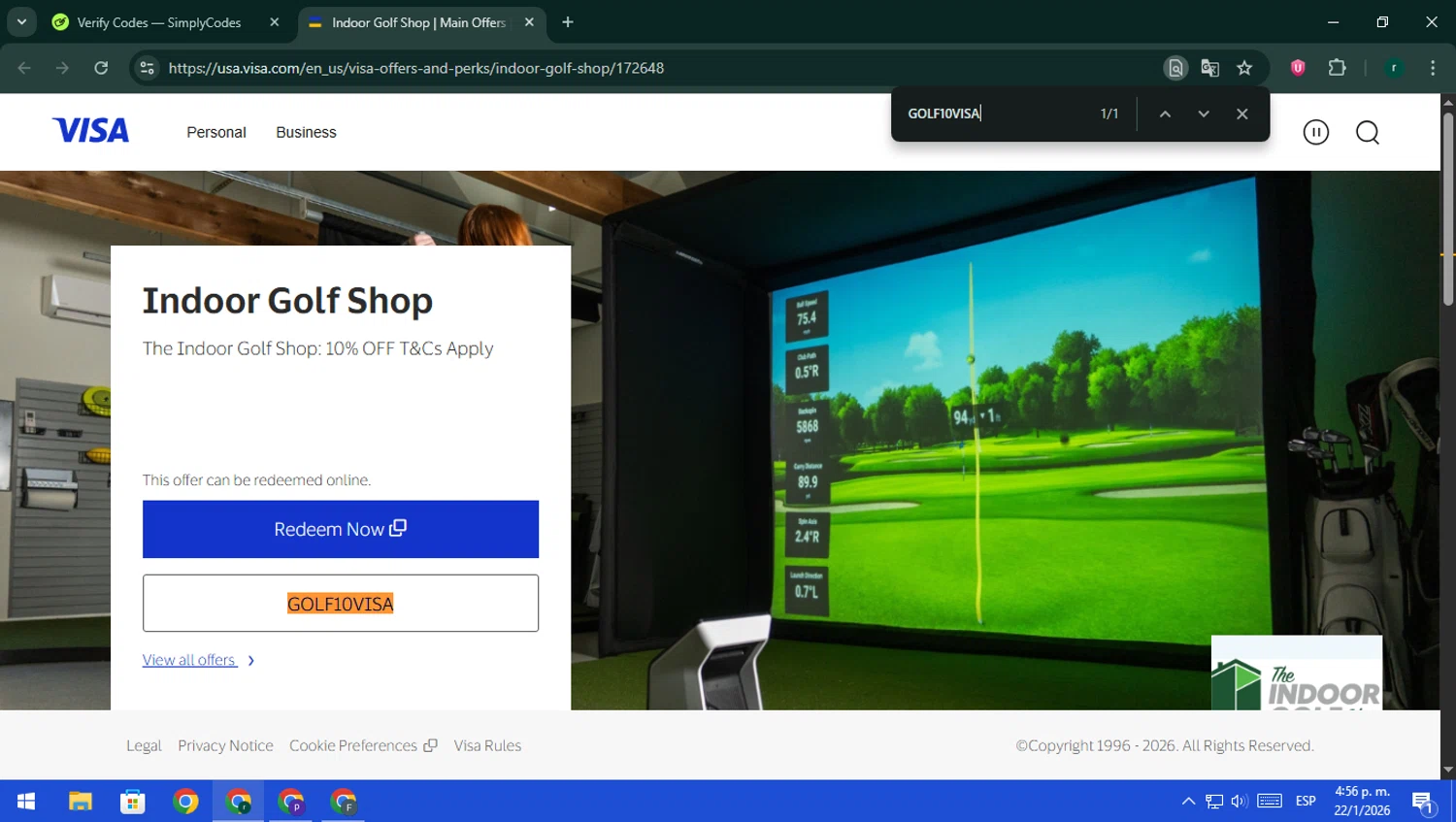The image size is (1456, 822).
Task: Go forward to next page
Action: [62, 68]
